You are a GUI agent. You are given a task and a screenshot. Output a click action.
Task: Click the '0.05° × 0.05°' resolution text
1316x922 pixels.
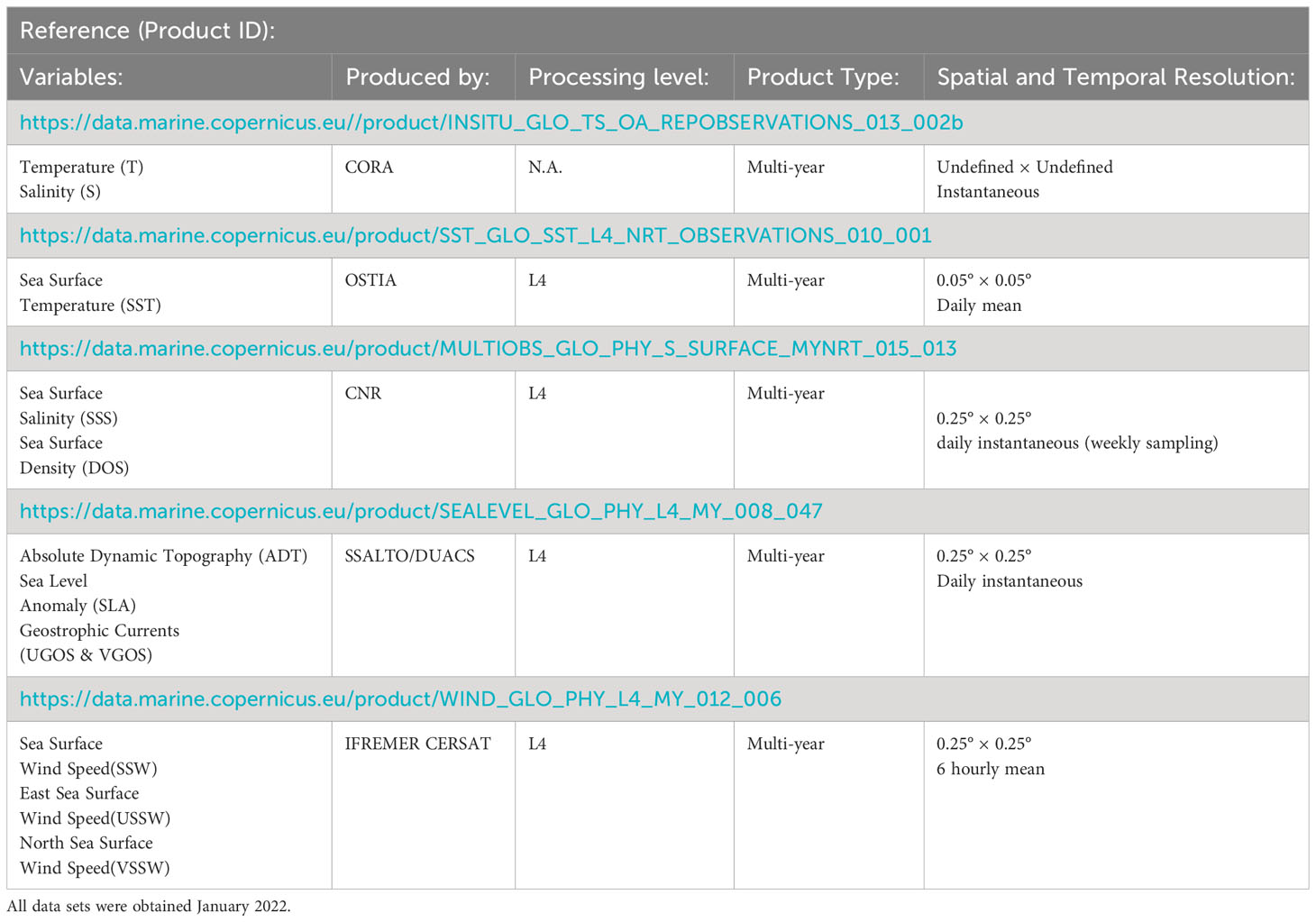click(983, 281)
